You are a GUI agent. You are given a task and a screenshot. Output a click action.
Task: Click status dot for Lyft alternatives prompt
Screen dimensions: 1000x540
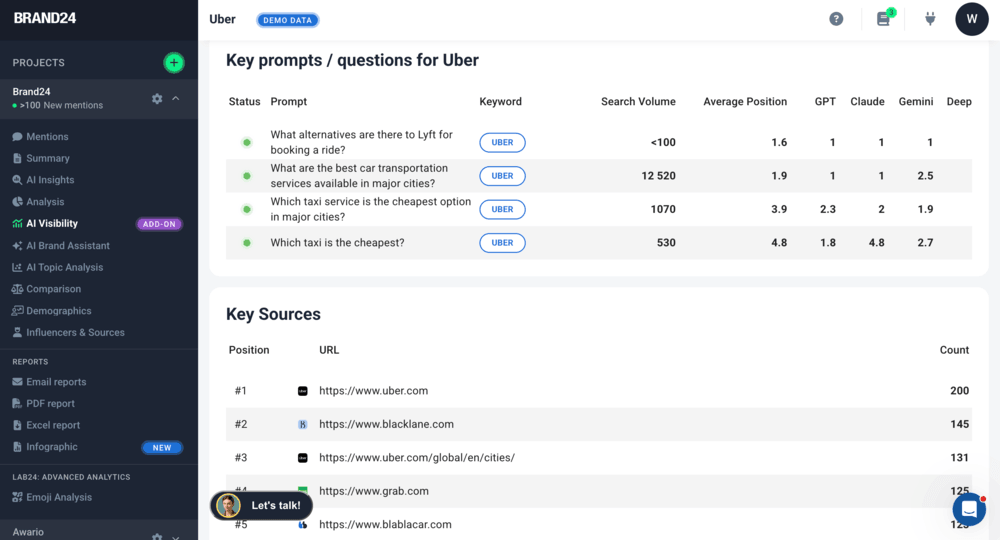point(247,142)
